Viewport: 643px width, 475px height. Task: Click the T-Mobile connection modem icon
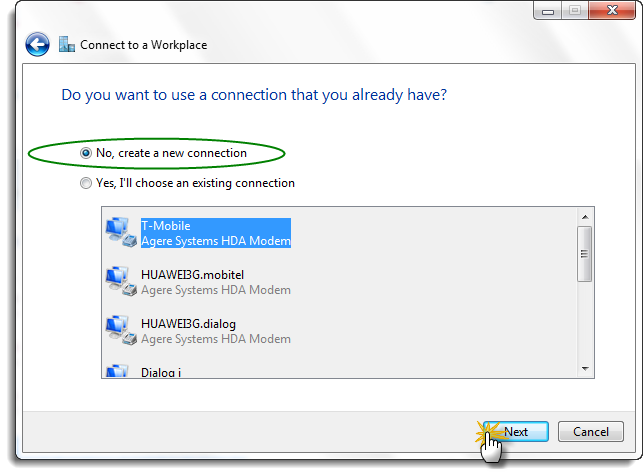121,233
